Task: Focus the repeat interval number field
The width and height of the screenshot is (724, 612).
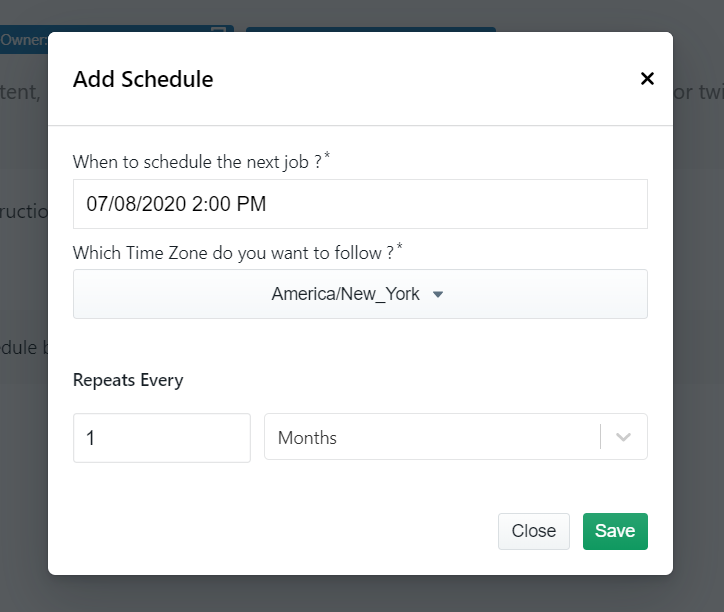Action: click(x=162, y=437)
